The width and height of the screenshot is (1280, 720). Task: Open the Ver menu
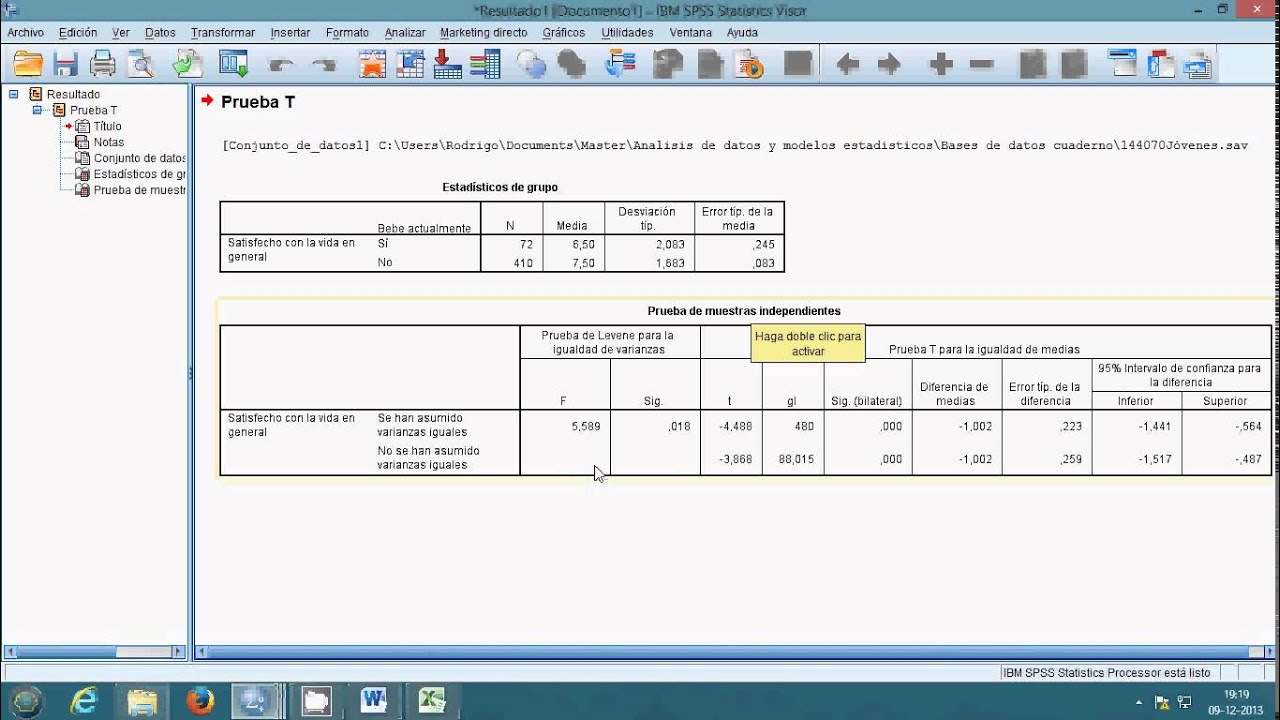click(121, 33)
